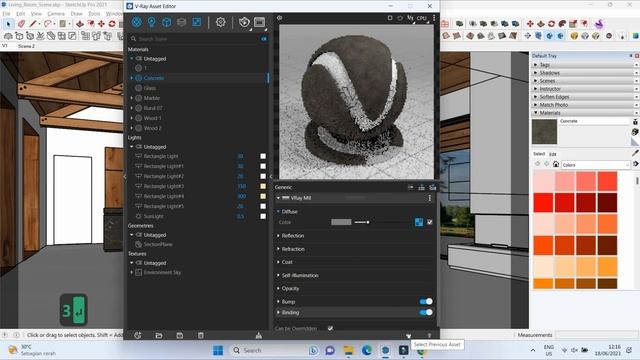Select the Glass material
640x360 pixels.
pos(150,88)
